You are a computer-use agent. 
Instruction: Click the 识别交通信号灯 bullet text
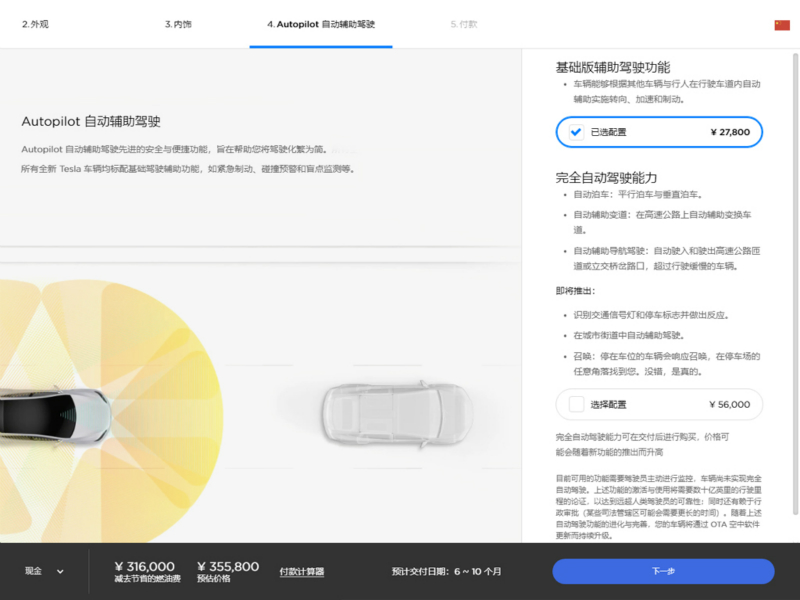coord(652,315)
